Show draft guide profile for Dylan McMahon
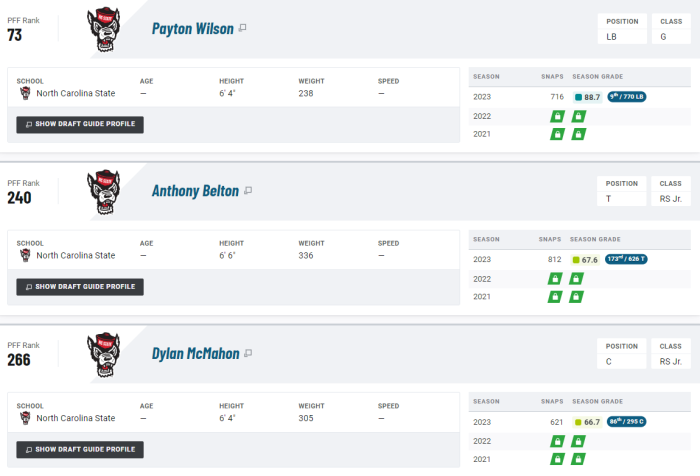This screenshot has width=700, height=476. point(80,449)
